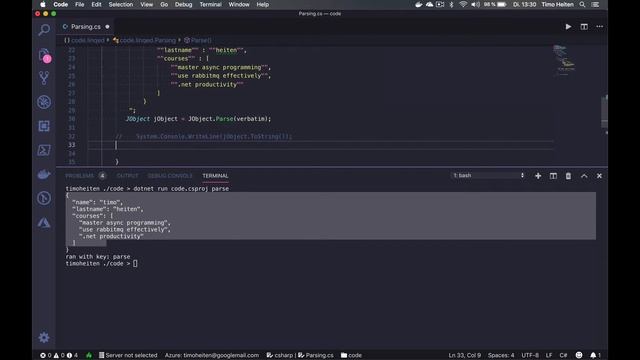Click the battery status in menu bar
The height and width of the screenshot is (360, 640).
pos(495,4)
